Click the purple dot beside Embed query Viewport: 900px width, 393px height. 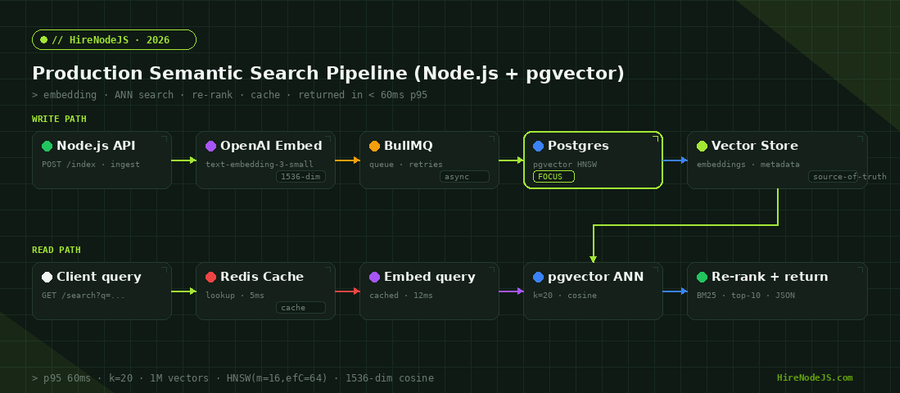pos(375,277)
